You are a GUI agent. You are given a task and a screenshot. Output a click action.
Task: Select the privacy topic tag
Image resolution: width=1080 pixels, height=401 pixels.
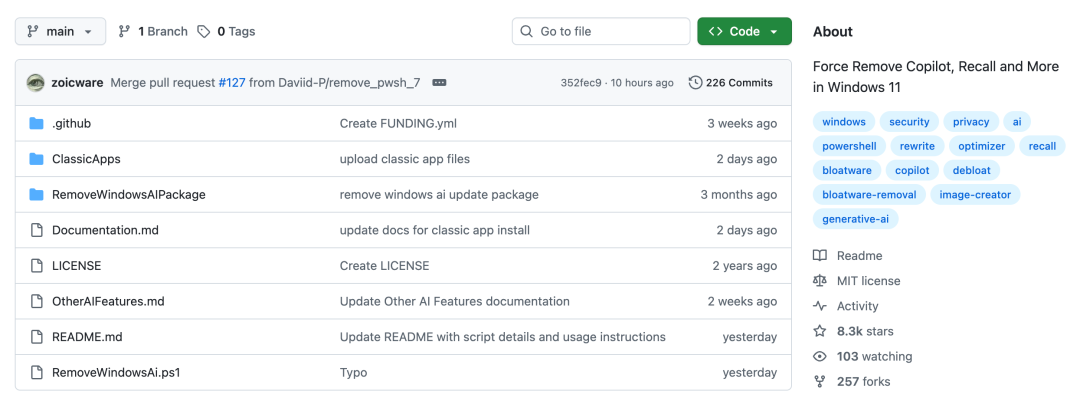tap(971, 122)
